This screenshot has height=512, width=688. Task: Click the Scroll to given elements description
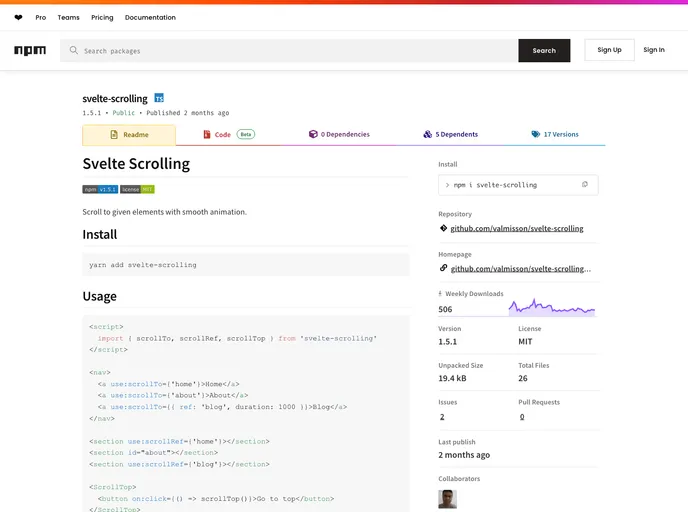(x=165, y=212)
